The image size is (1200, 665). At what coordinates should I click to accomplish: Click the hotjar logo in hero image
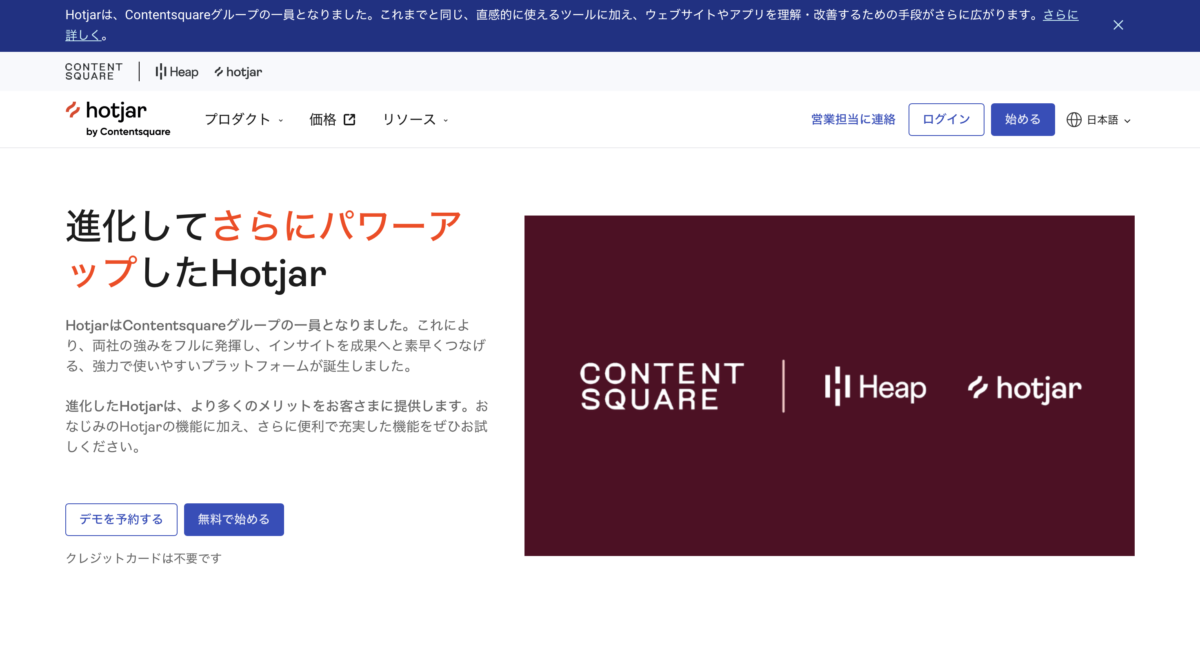[1025, 387]
